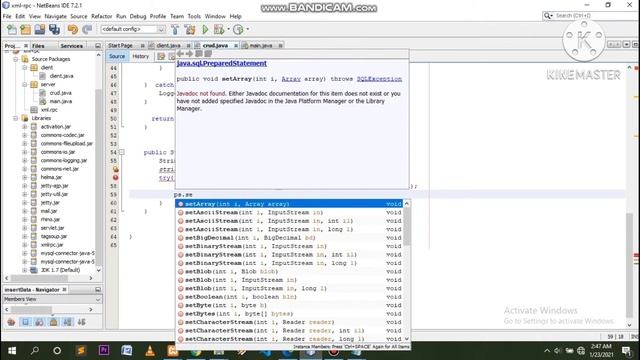
Task: Click the Save All toolbar icon
Action: [x=54, y=29]
